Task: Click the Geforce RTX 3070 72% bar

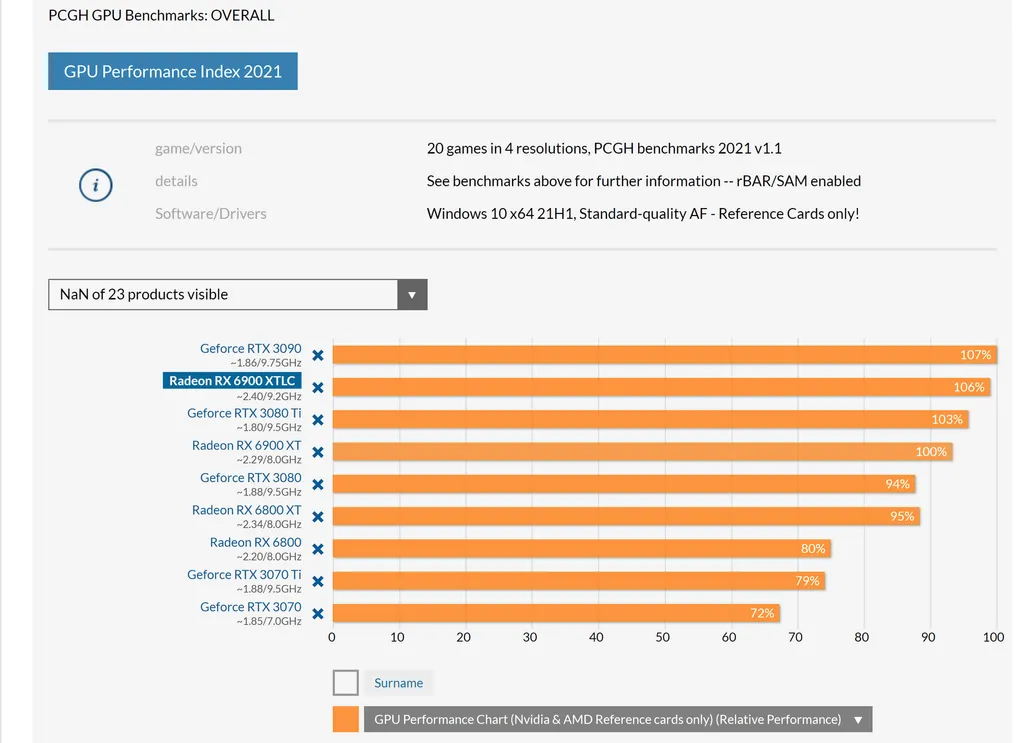Action: tap(555, 613)
